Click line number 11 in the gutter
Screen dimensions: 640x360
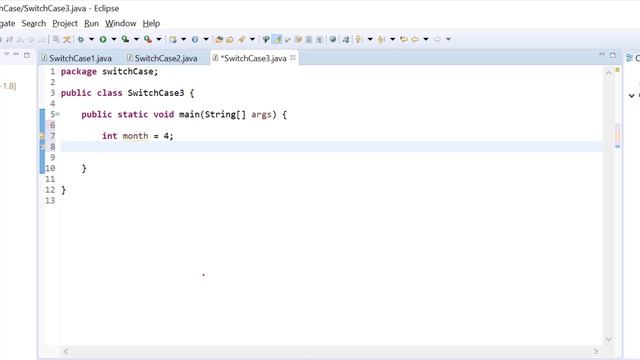50,179
